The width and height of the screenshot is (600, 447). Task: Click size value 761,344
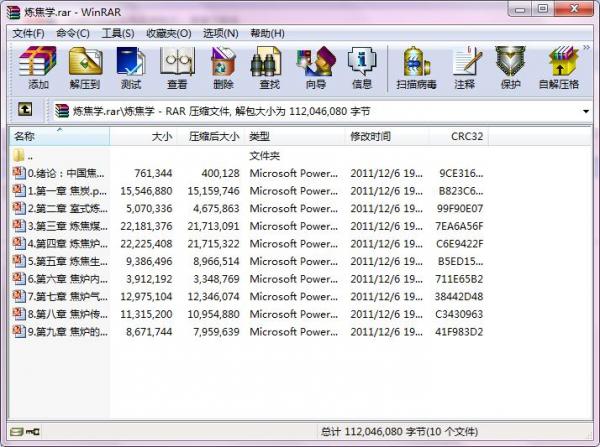point(153,173)
